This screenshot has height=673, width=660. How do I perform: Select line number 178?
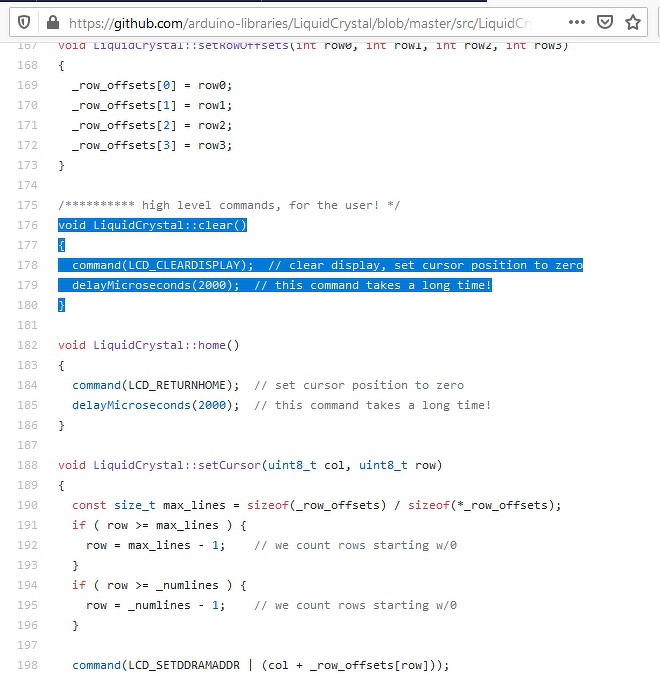(27, 265)
